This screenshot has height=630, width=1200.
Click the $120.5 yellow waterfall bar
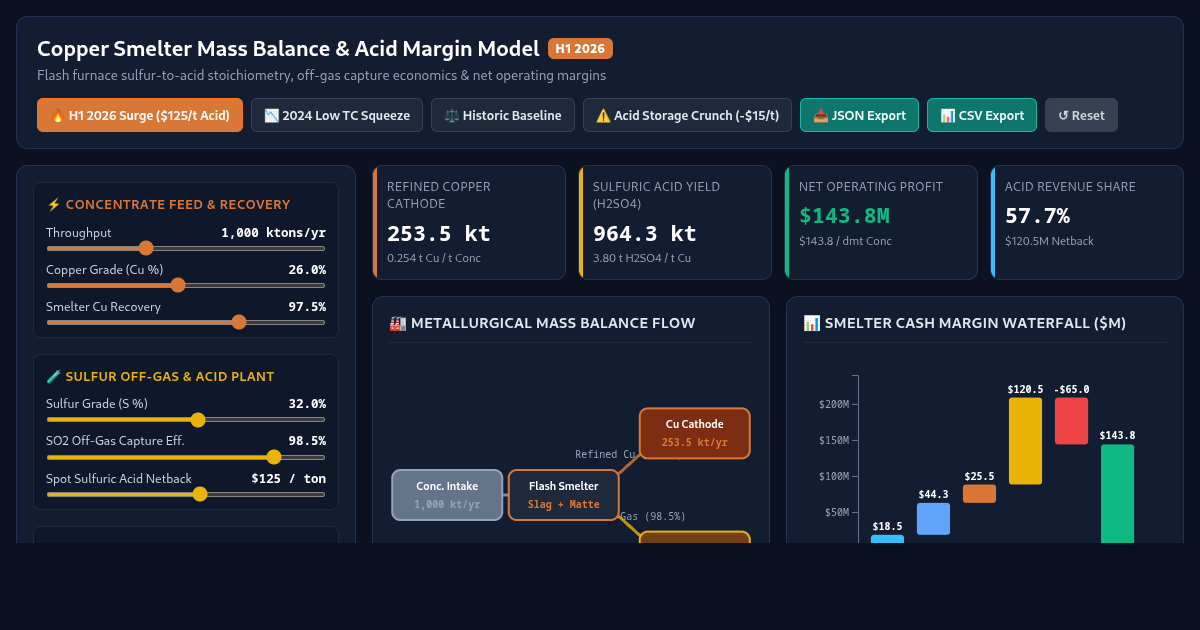pos(1025,441)
